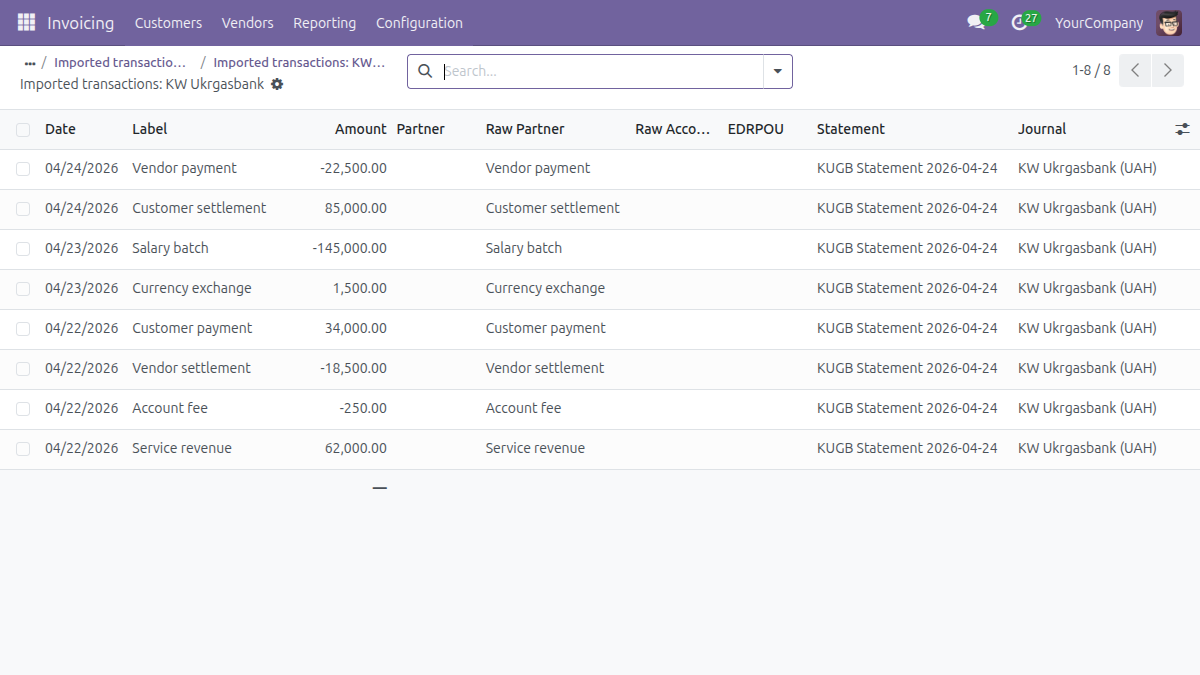Open the Reporting menu
This screenshot has width=1200, height=675.
click(x=325, y=22)
